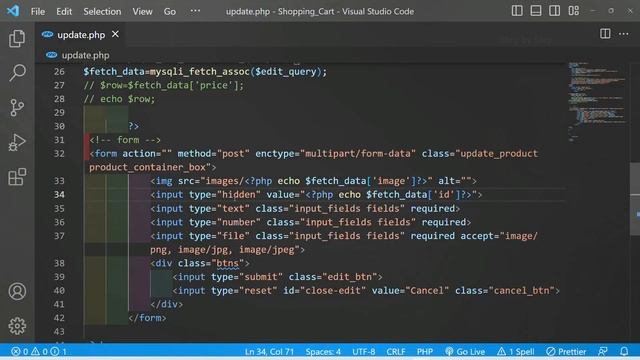Click line number 34 in gutter
The width and height of the screenshot is (640, 360).
[59, 195]
